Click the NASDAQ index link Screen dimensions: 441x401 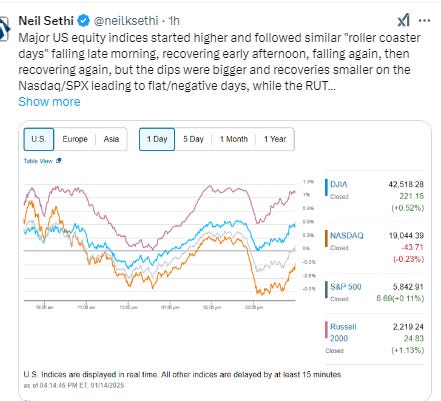tap(347, 236)
